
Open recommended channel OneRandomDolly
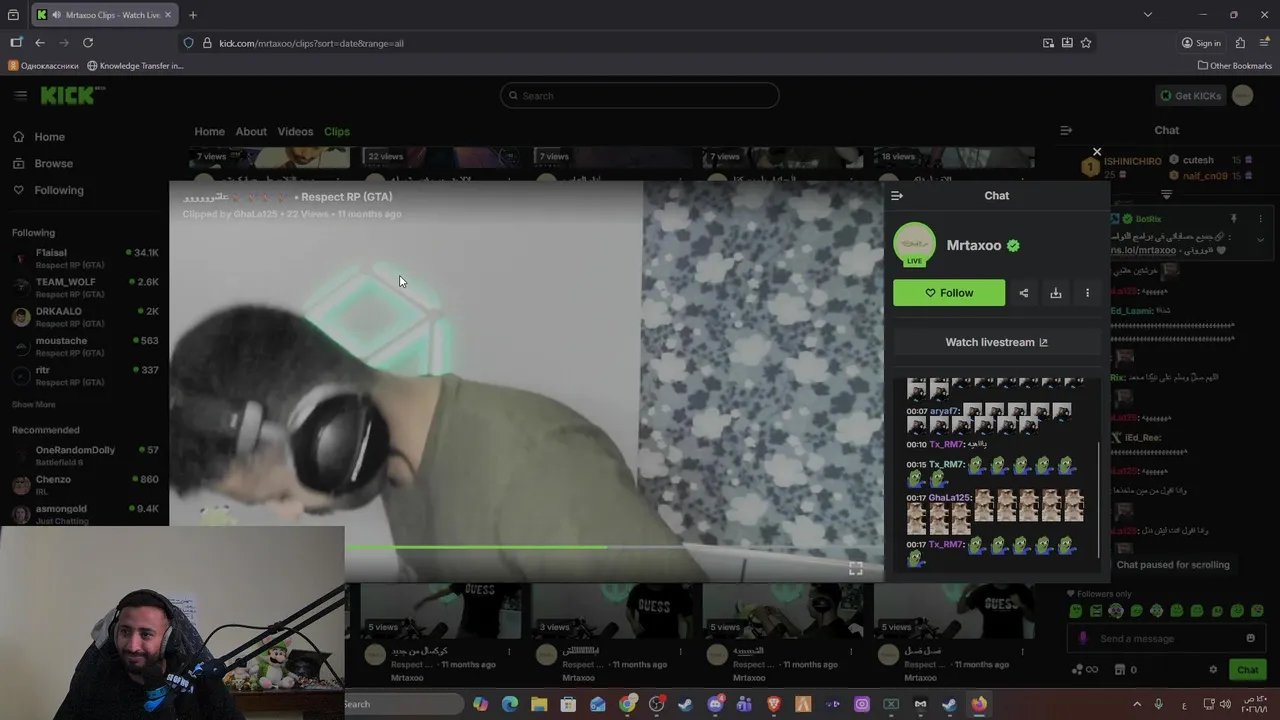[85, 455]
